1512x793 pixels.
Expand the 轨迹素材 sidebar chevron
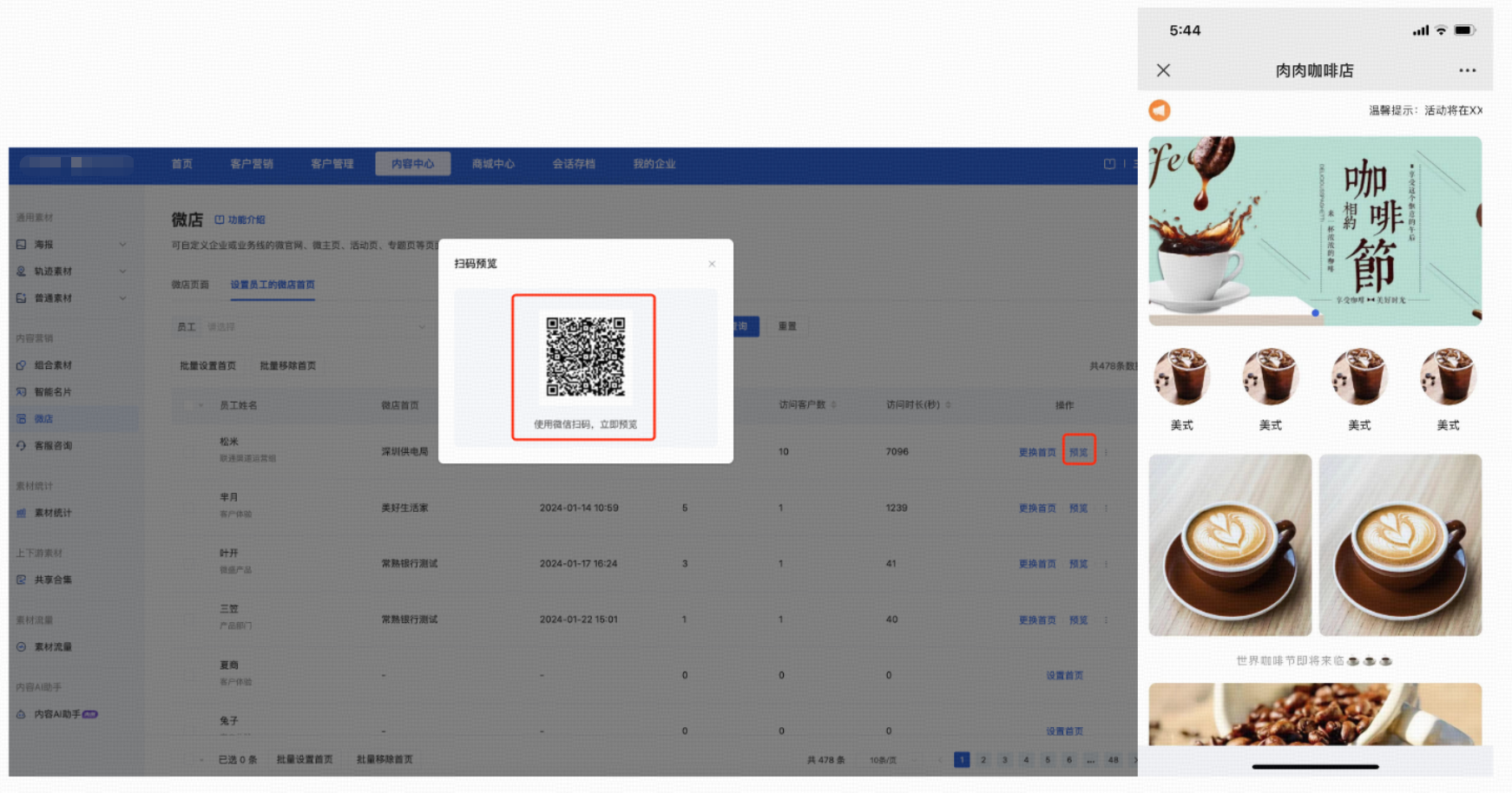pyautogui.click(x=122, y=272)
